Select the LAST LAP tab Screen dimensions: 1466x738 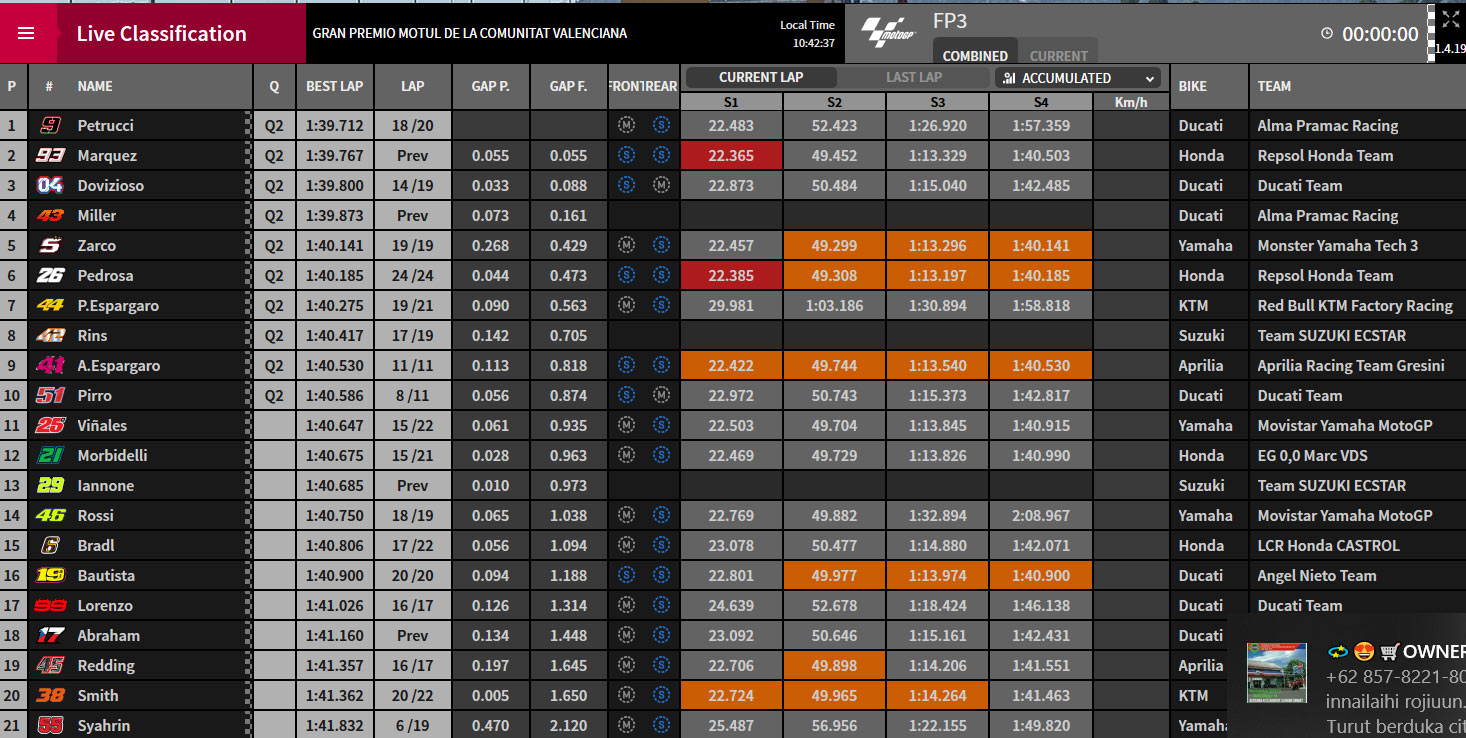pos(914,77)
